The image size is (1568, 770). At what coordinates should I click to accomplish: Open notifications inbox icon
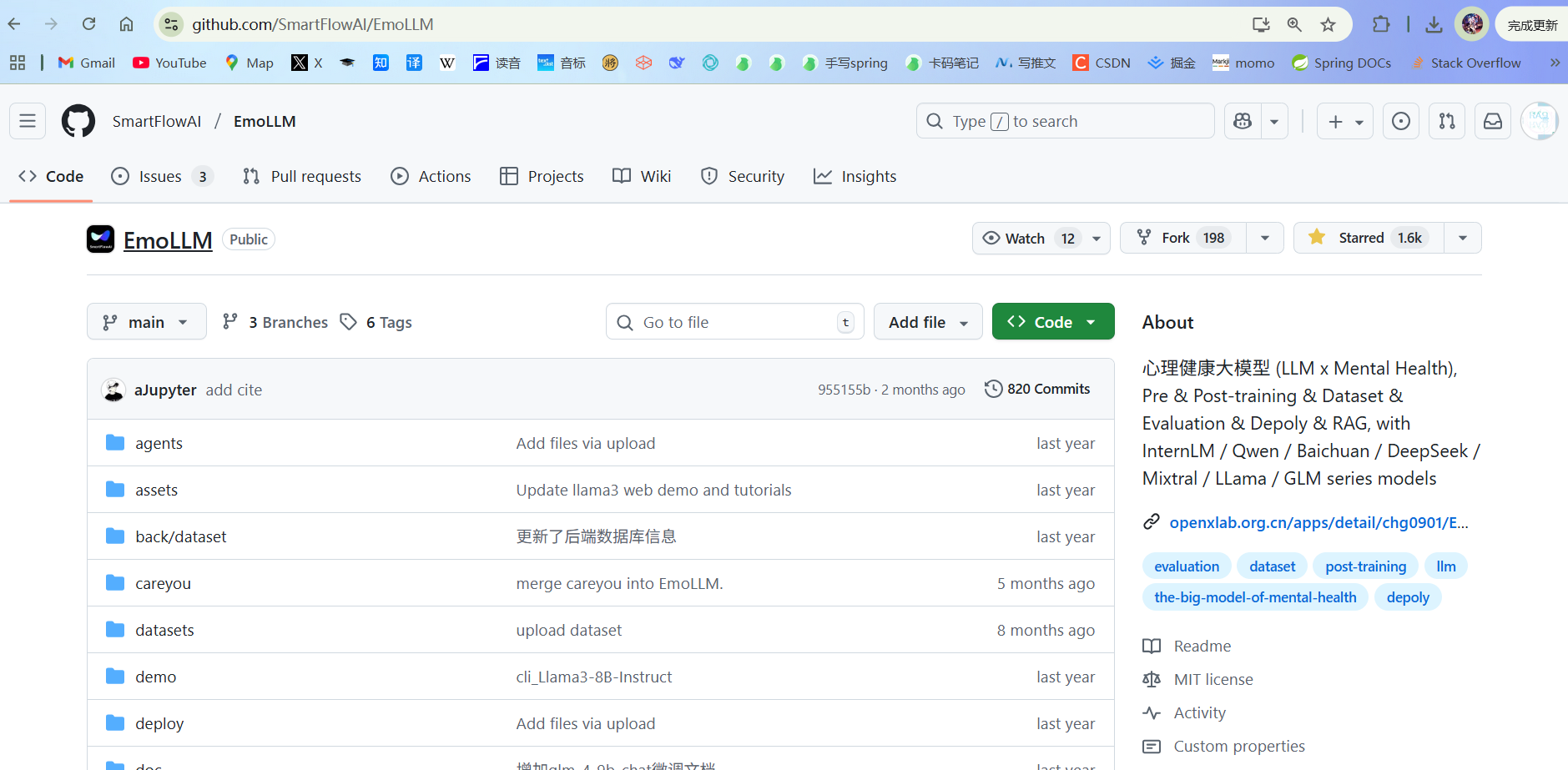[1493, 121]
